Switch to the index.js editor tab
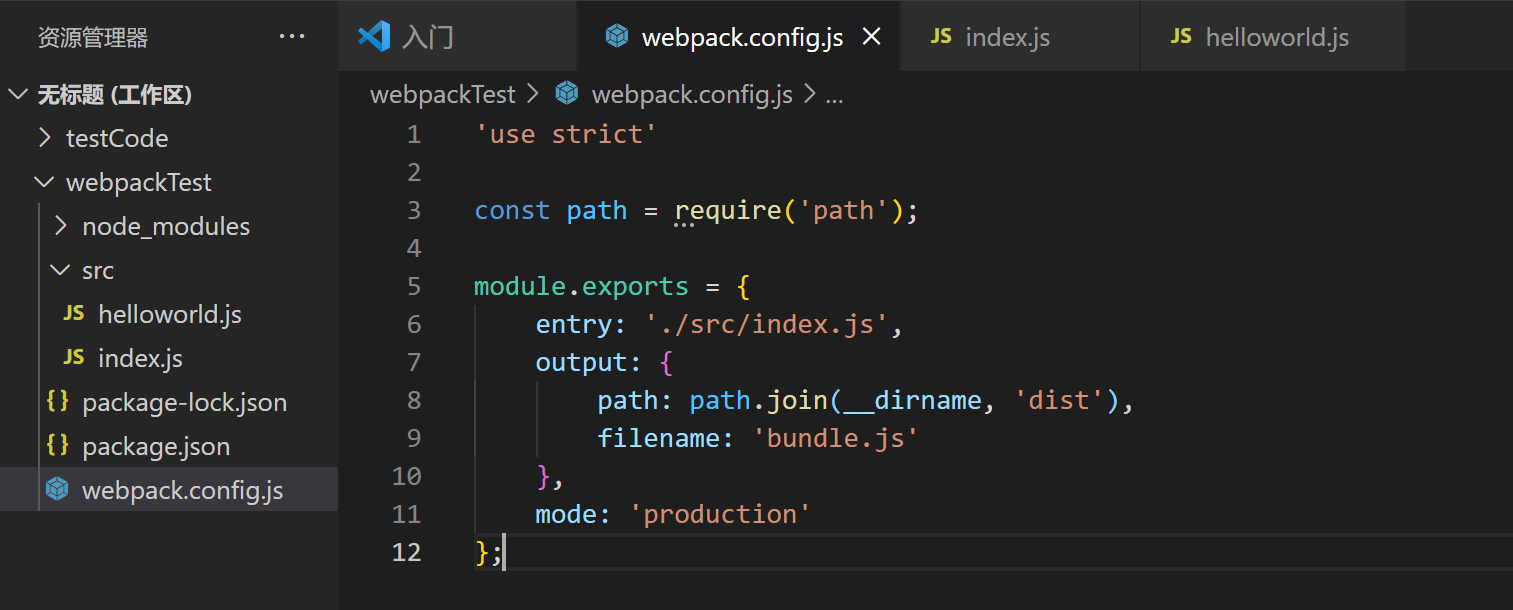Image resolution: width=1513 pixels, height=610 pixels. [1020, 36]
